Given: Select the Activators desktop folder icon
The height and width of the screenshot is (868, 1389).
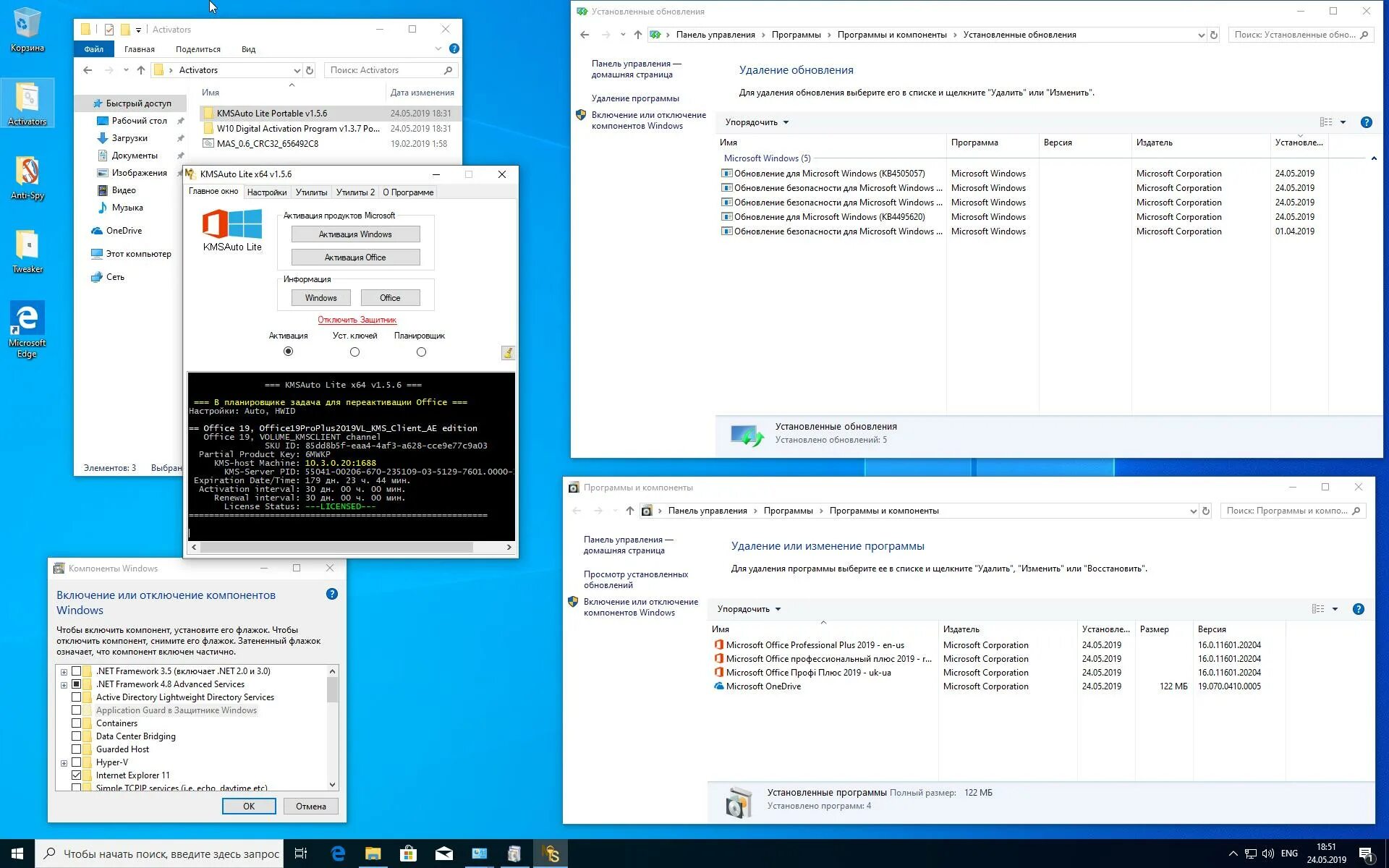Looking at the screenshot, I should pos(27,103).
